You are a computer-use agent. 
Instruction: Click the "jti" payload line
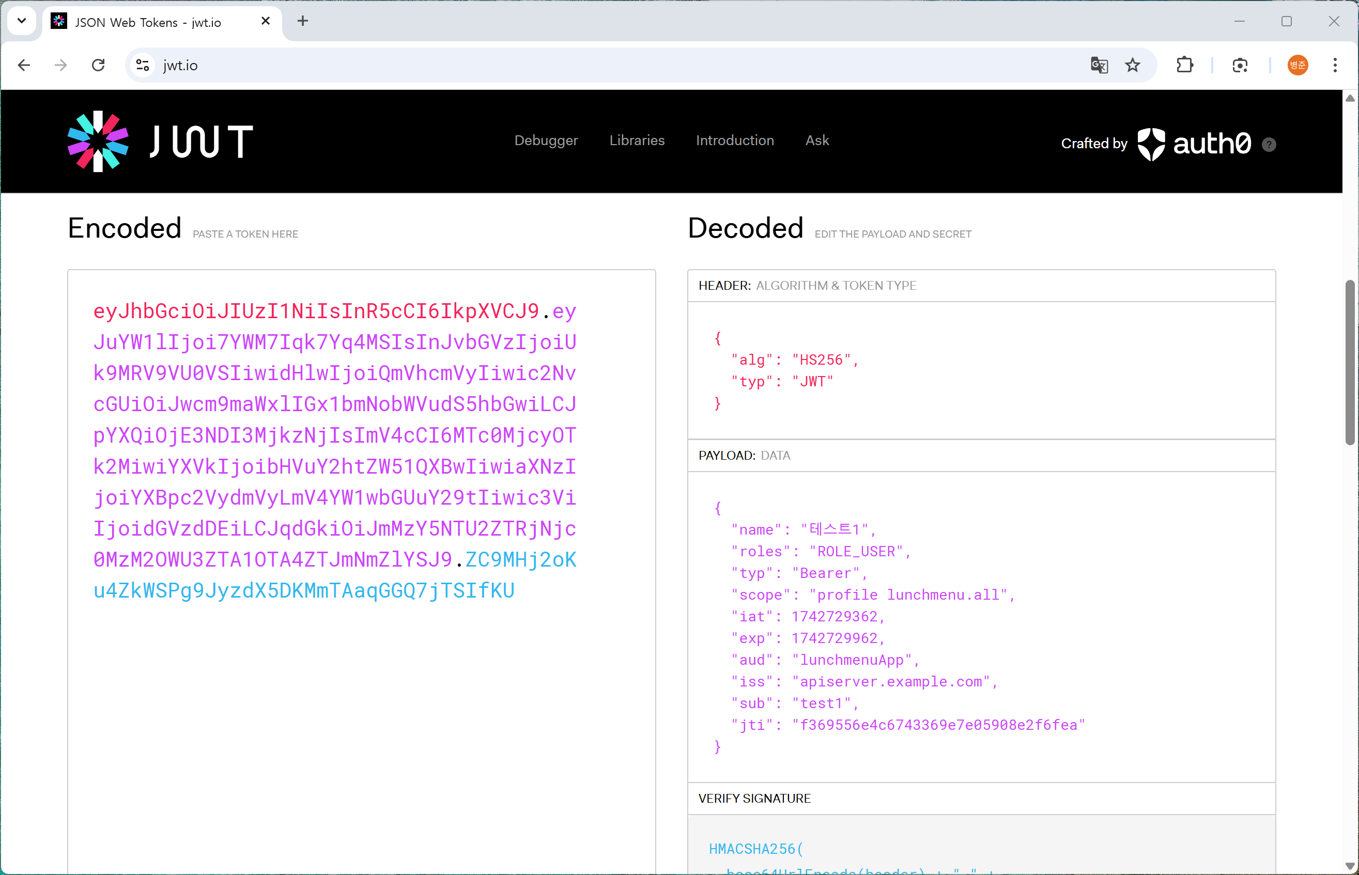[x=908, y=725]
